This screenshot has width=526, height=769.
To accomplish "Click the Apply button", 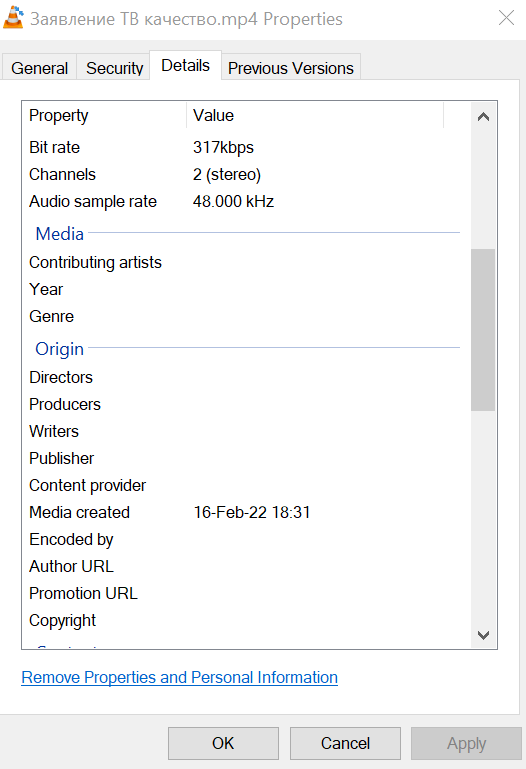I will [x=466, y=743].
